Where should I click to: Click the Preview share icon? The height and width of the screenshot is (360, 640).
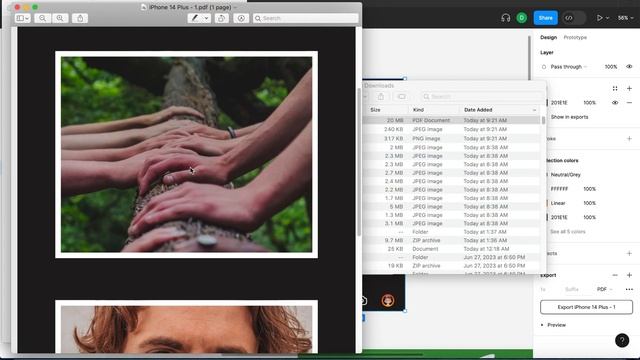(x=80, y=18)
